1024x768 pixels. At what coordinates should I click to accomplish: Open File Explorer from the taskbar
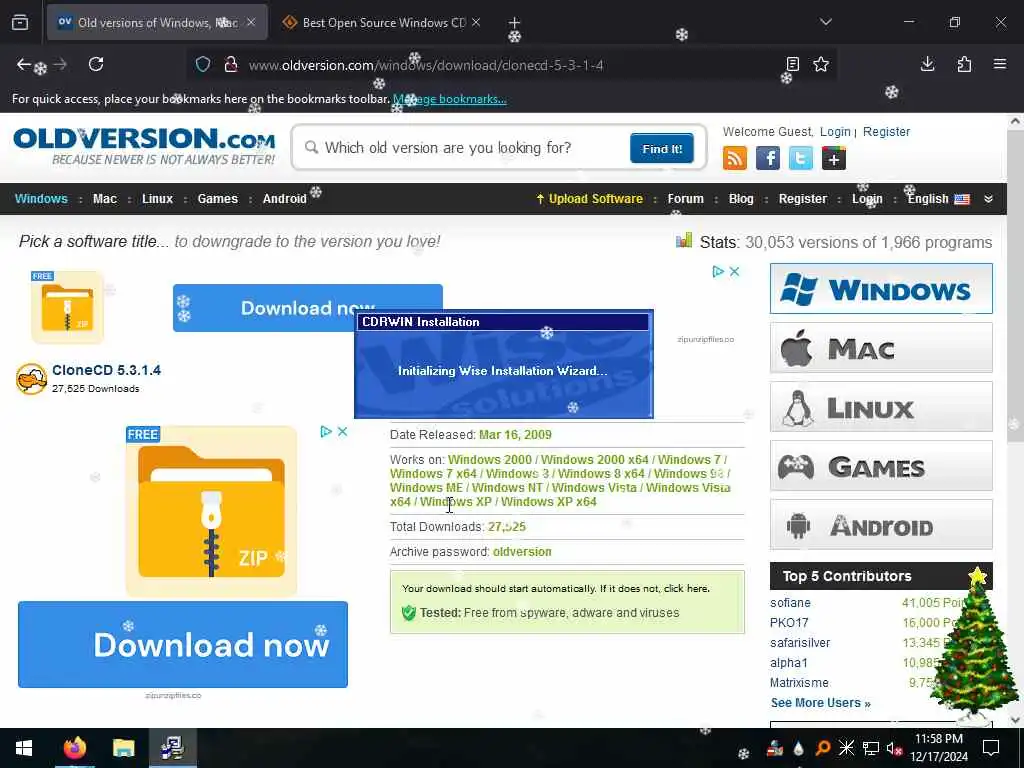(x=123, y=748)
